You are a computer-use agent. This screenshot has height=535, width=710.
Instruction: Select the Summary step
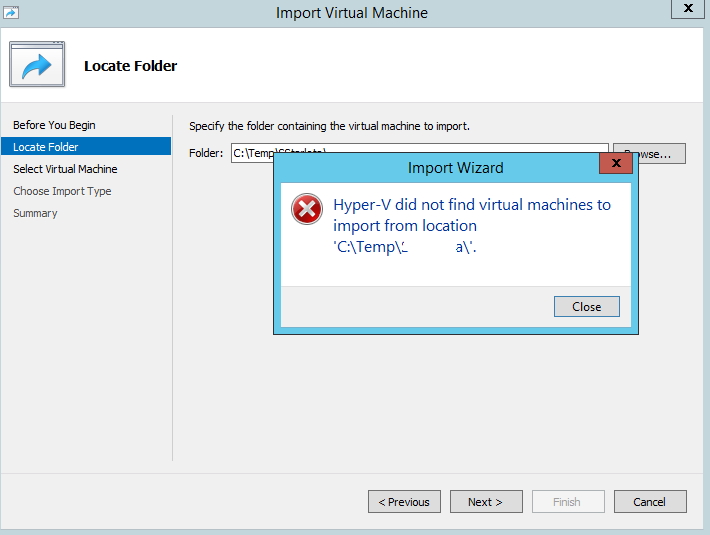35,213
